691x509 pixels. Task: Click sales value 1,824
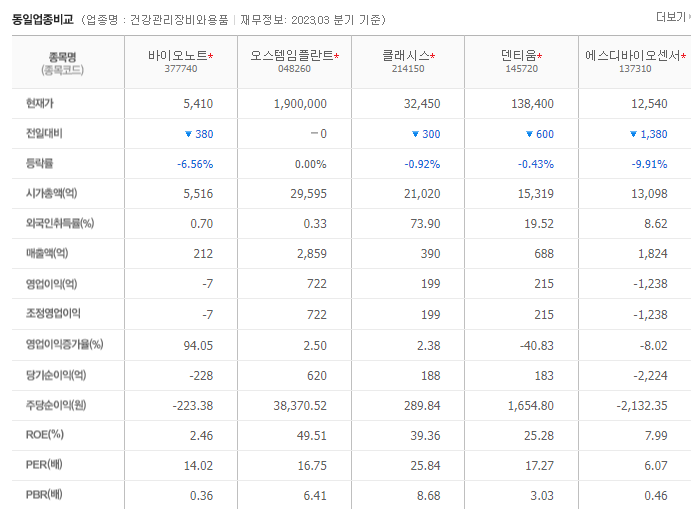[653, 253]
